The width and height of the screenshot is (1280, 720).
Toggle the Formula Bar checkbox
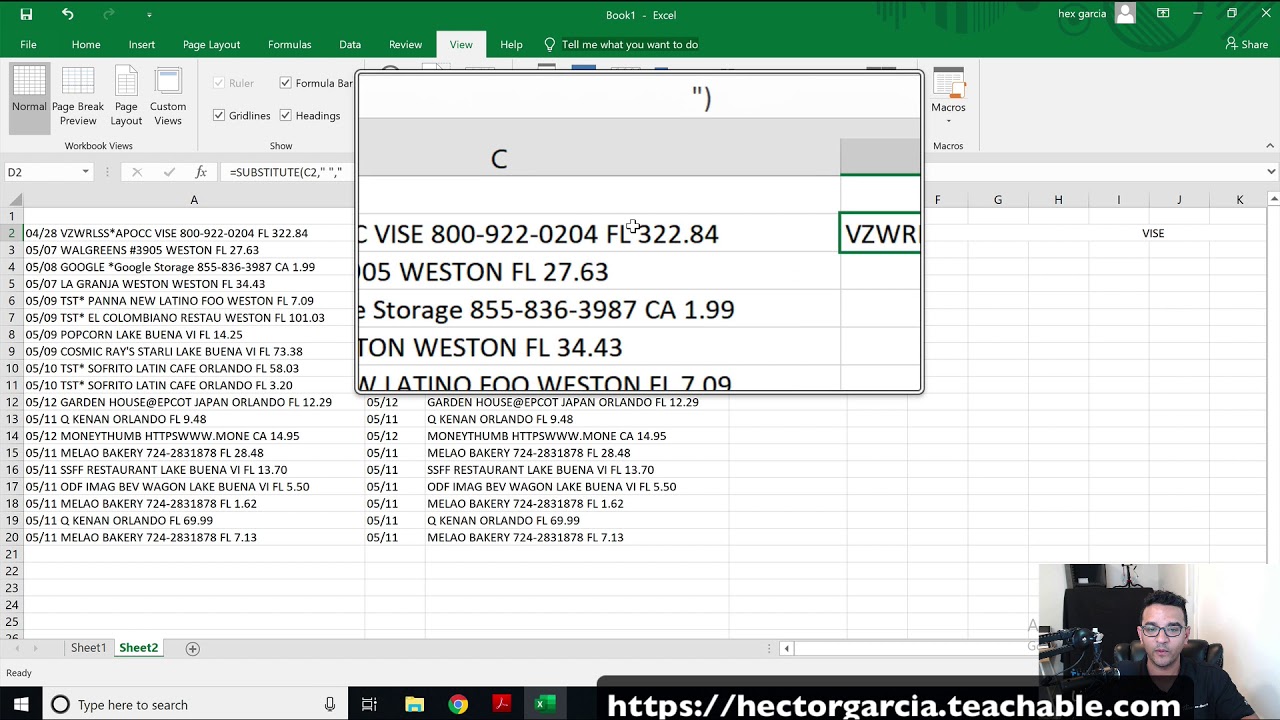pos(286,83)
